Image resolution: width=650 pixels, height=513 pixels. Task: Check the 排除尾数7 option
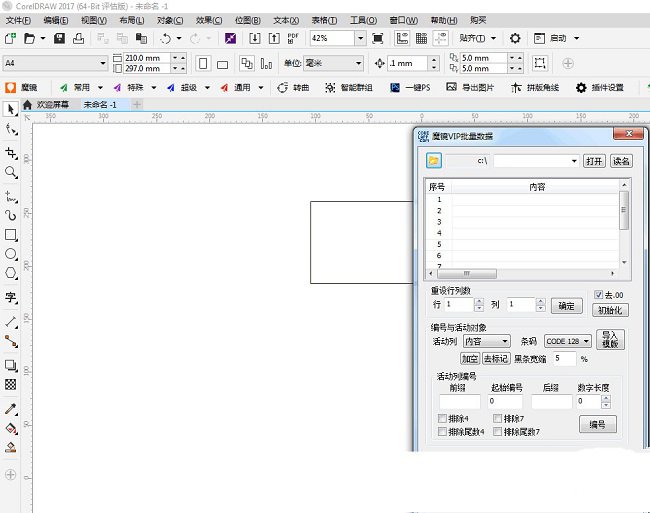497,432
